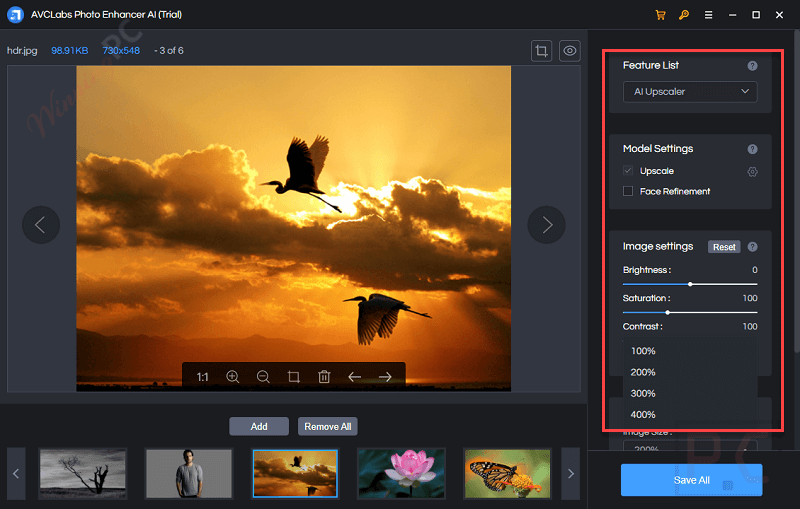Open Upscale gear settings
This screenshot has width=800, height=509.
(752, 171)
